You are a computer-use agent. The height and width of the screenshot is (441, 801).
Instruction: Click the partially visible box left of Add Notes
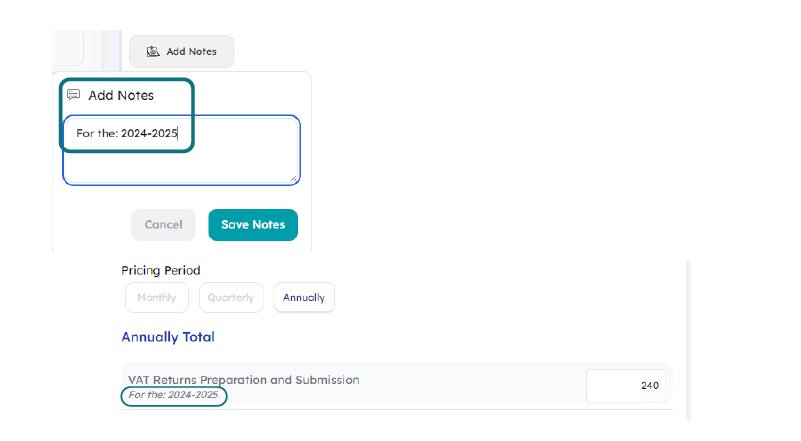(x=67, y=48)
